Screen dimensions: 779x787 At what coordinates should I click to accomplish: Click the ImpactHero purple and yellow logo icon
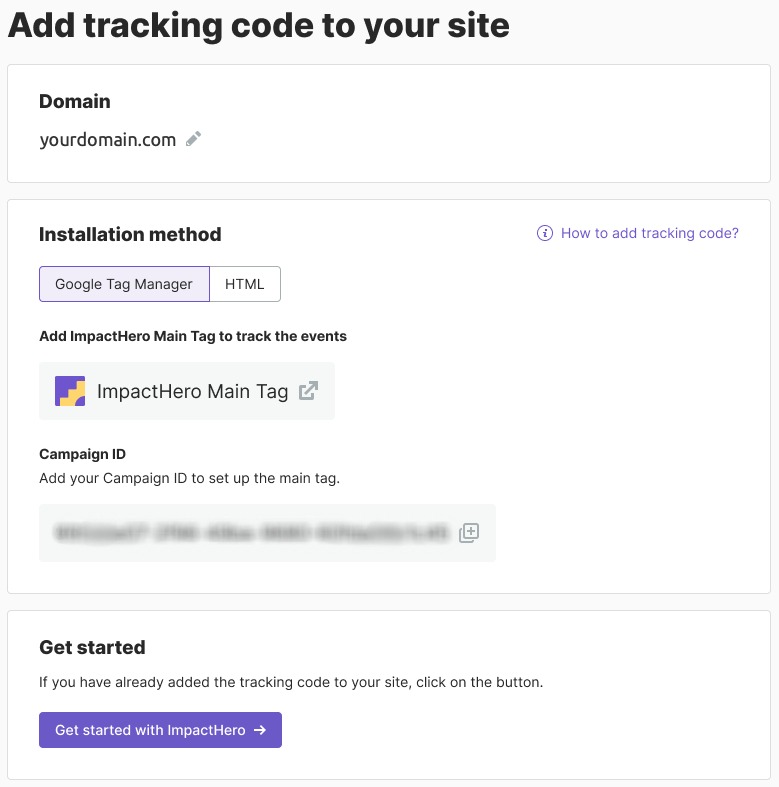click(x=70, y=391)
